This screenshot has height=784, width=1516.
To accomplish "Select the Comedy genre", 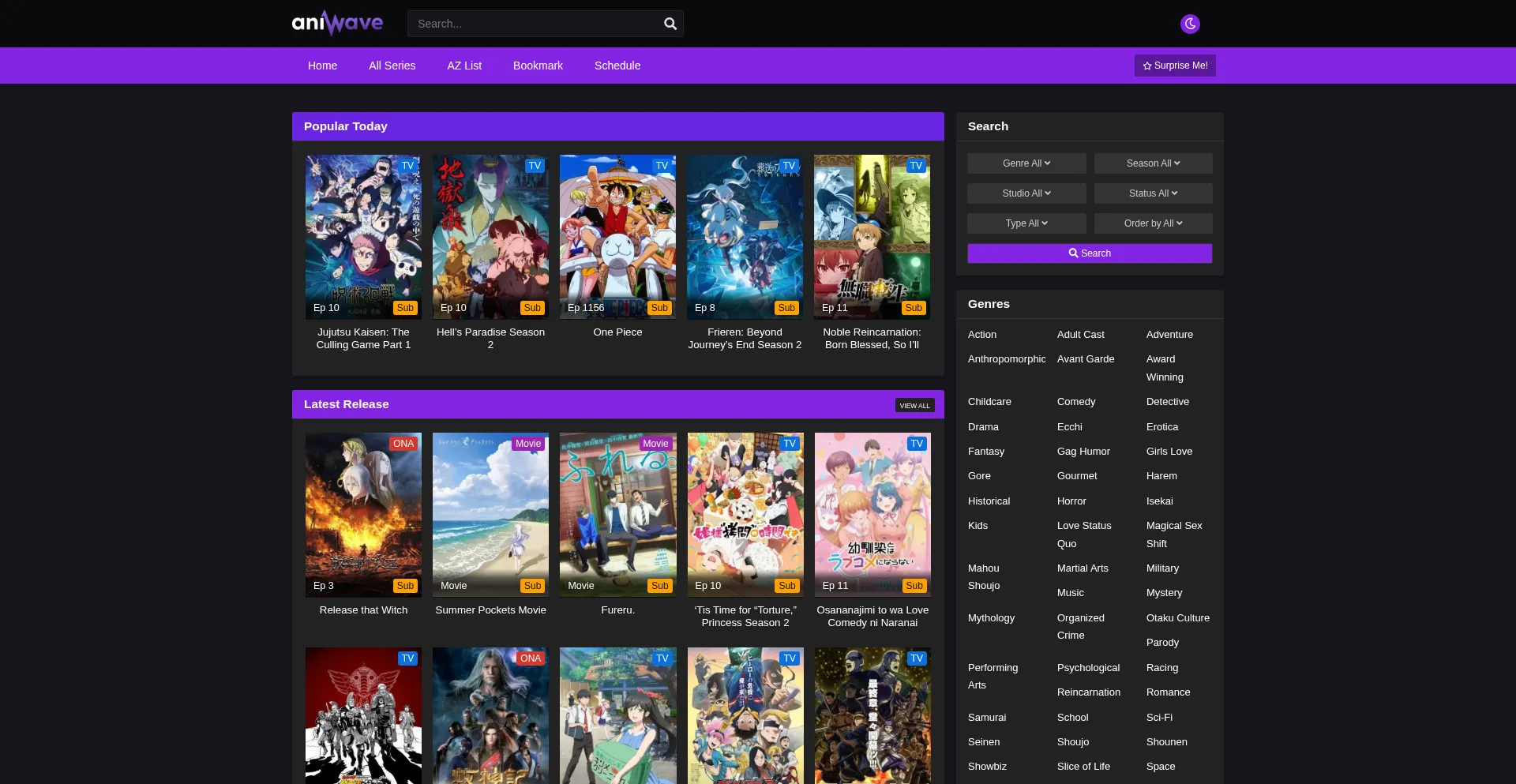I will 1076,402.
